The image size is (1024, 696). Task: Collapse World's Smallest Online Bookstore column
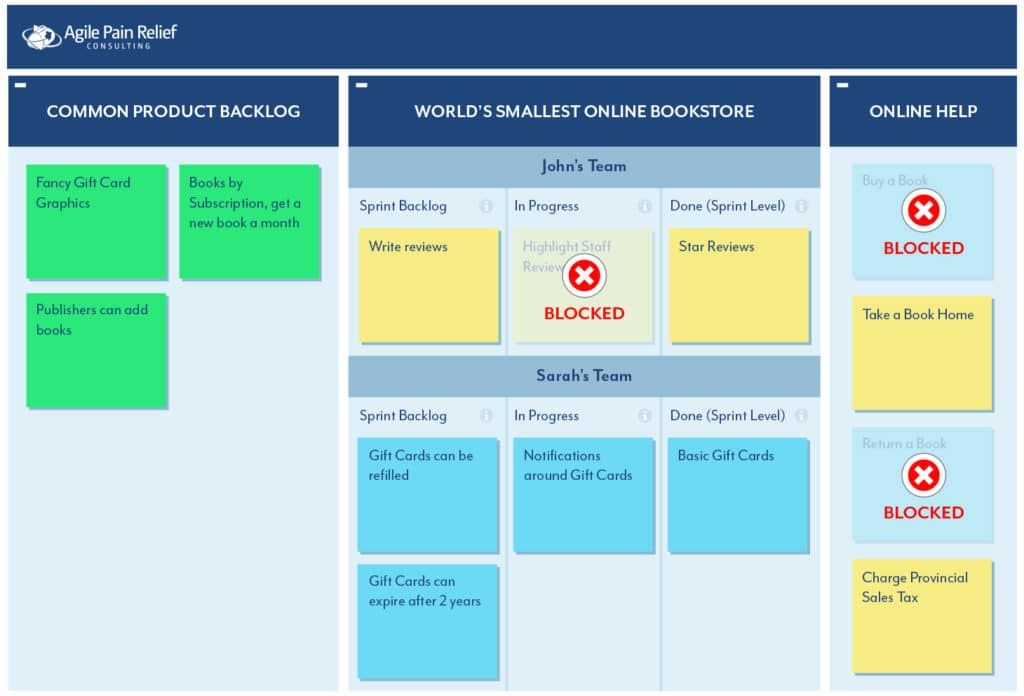(361, 85)
